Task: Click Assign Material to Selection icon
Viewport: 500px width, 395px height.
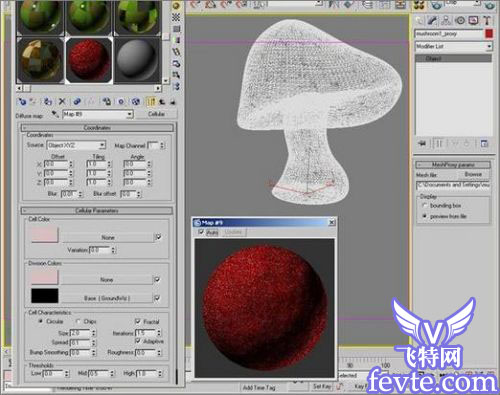Action: click(x=48, y=101)
